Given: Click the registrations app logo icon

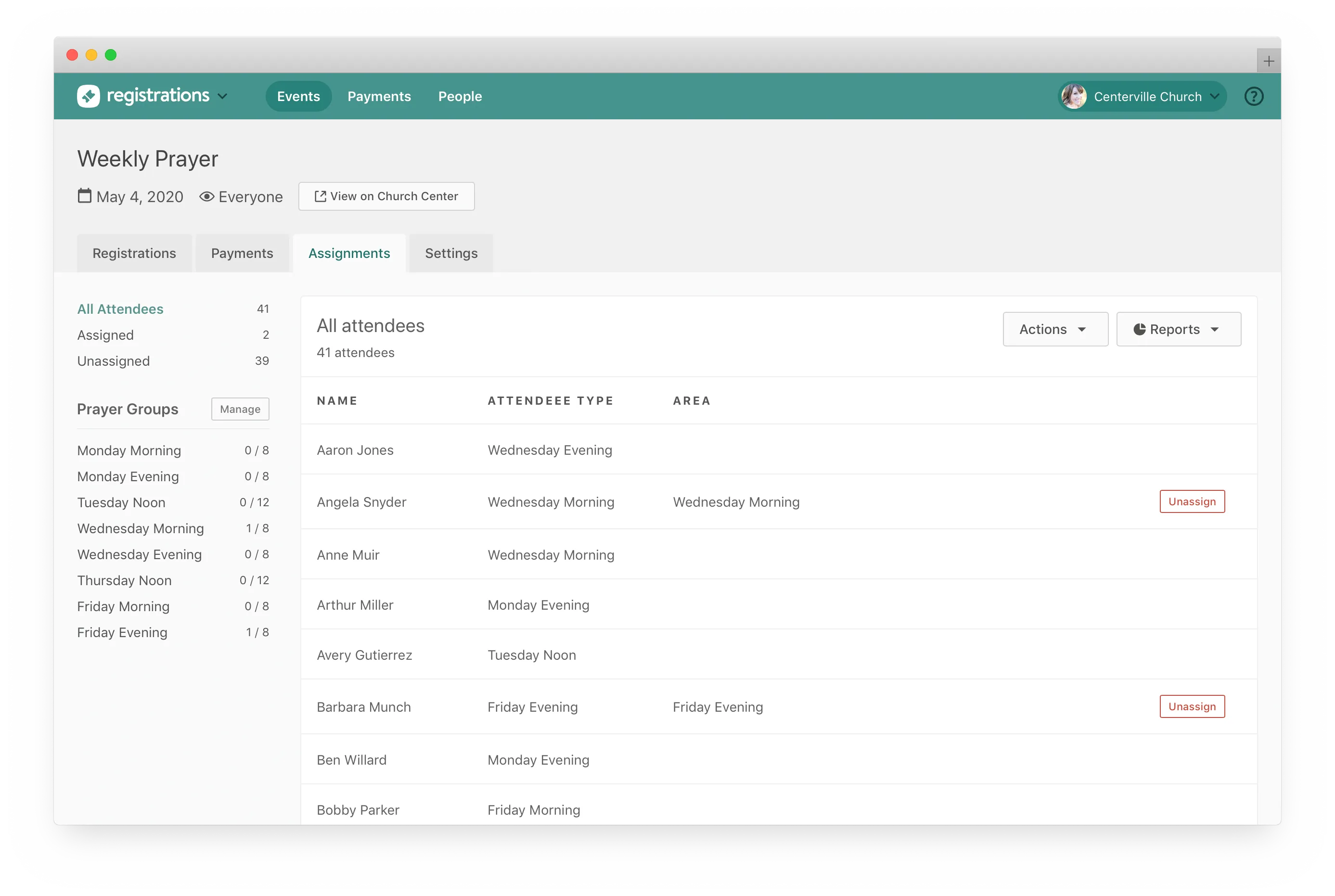Looking at the screenshot, I should [89, 96].
